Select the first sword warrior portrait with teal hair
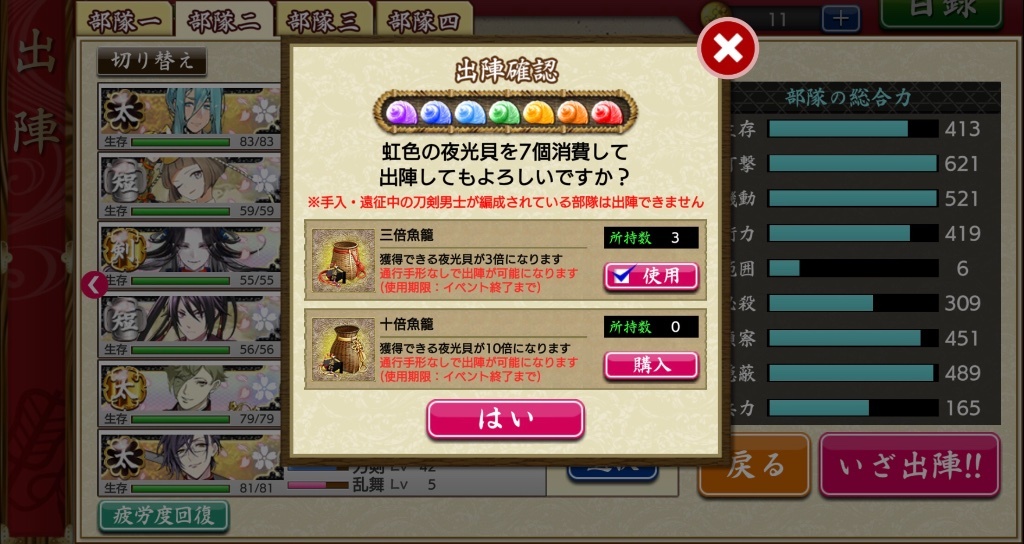1024x544 pixels. pos(189,116)
